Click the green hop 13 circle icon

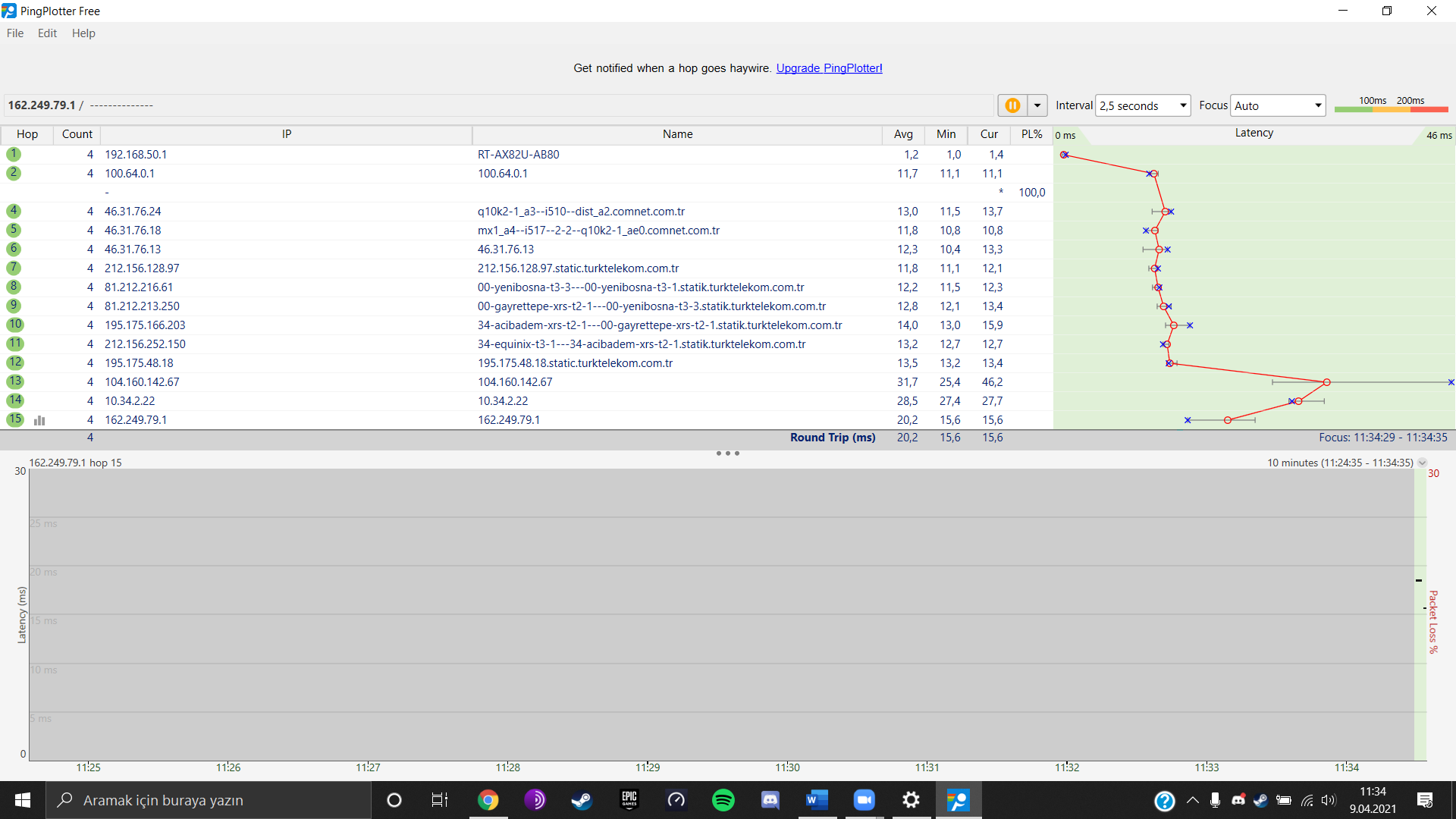coord(15,381)
